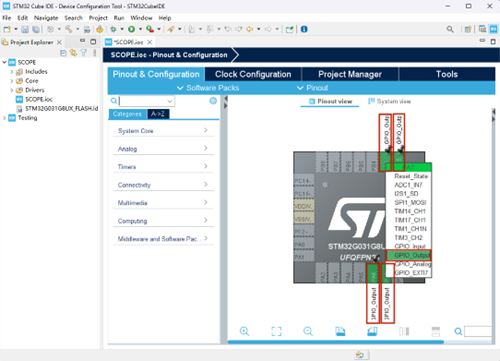The width and height of the screenshot is (500, 361).
Task: Expand the Testing project
Action: [x=4, y=118]
